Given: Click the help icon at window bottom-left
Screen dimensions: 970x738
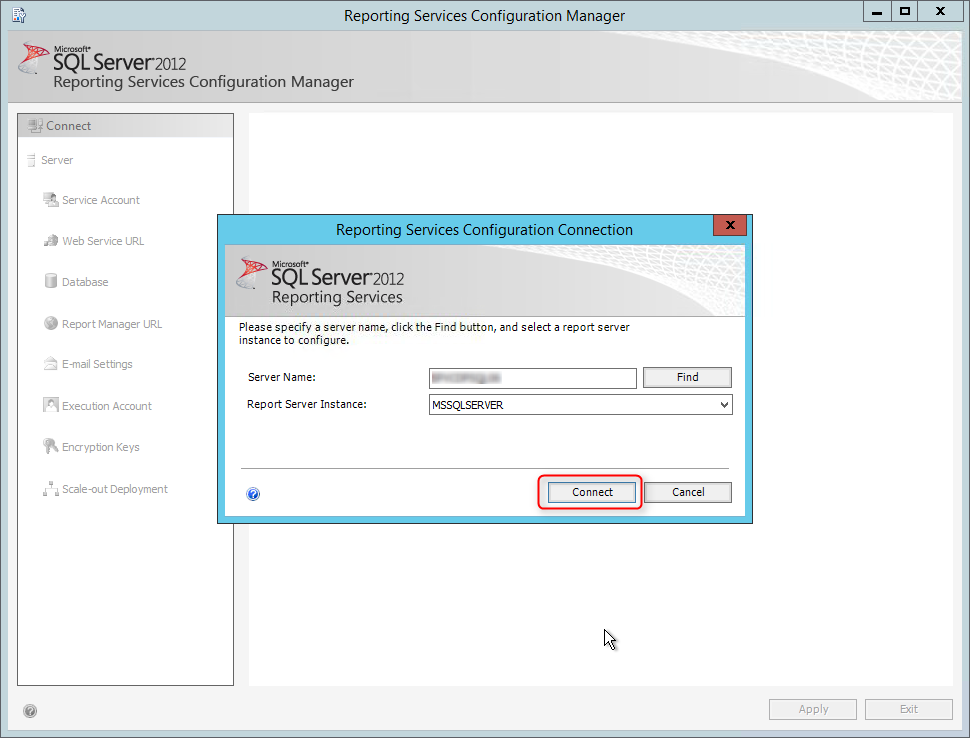Looking at the screenshot, I should [30, 711].
